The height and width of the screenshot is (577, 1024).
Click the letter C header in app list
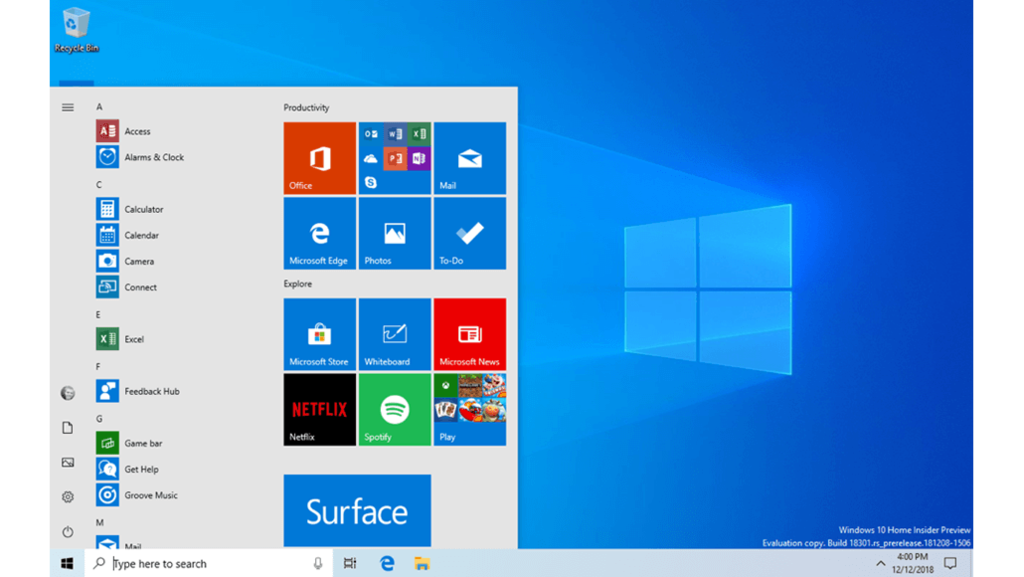point(99,185)
